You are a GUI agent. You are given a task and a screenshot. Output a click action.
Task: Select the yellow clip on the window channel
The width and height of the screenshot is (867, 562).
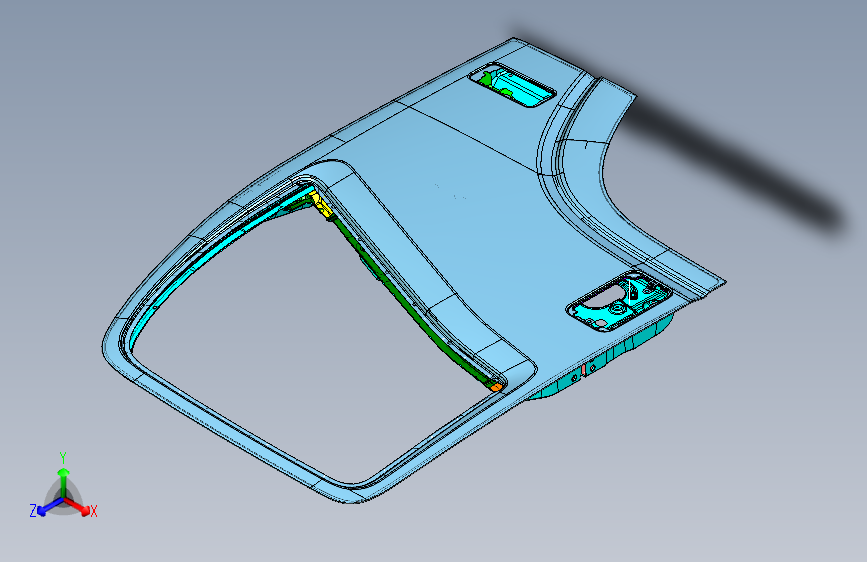pos(321,205)
